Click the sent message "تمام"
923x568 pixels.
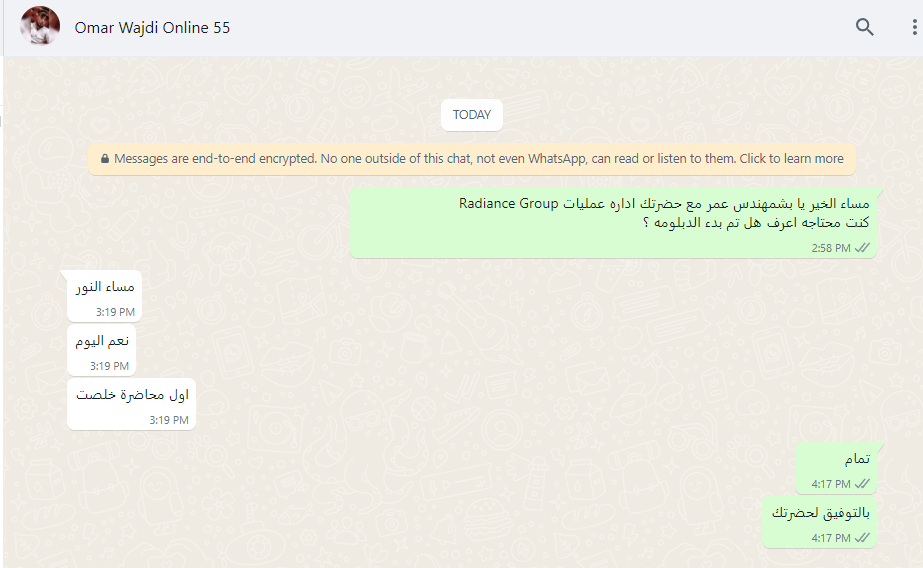point(836,468)
